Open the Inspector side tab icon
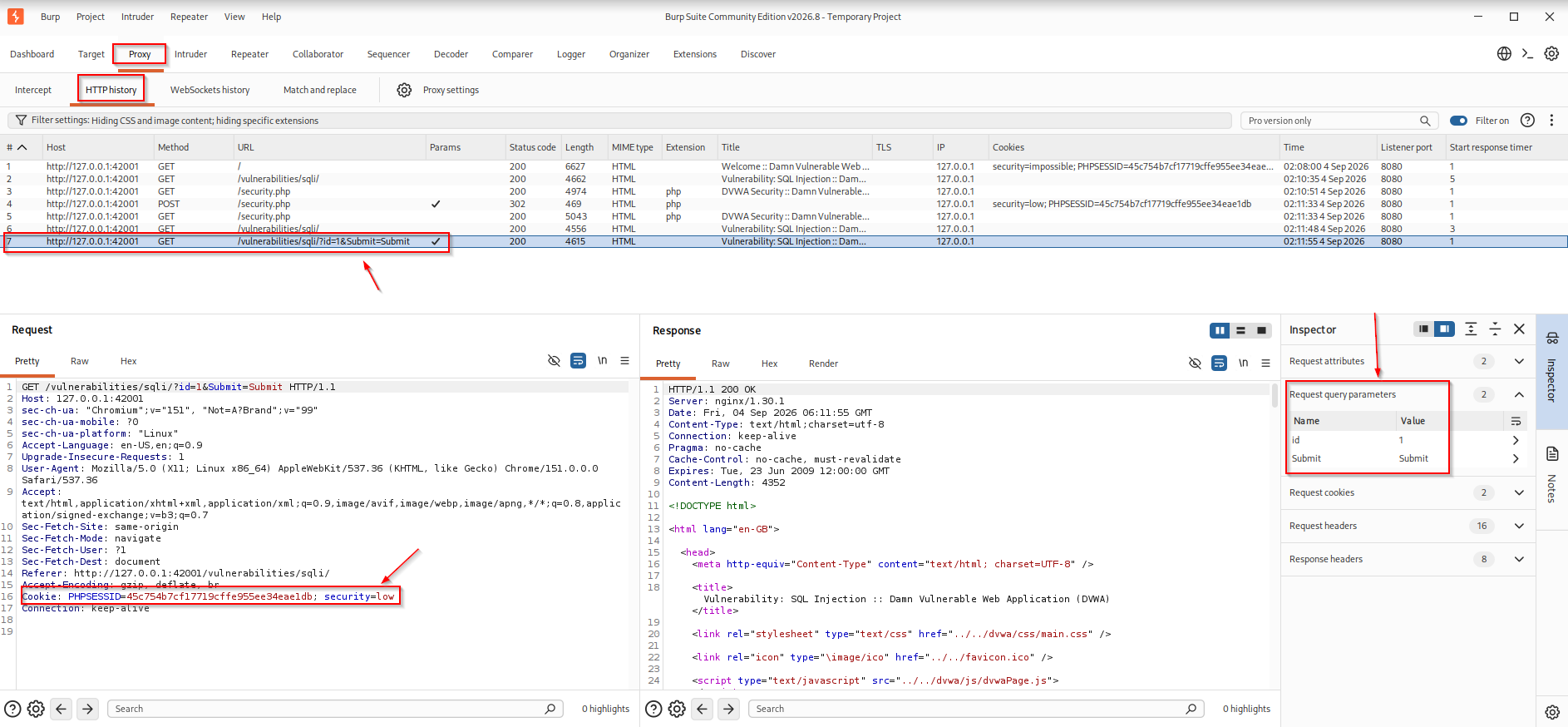Image resolution: width=1568 pixels, height=727 pixels. 1552,339
